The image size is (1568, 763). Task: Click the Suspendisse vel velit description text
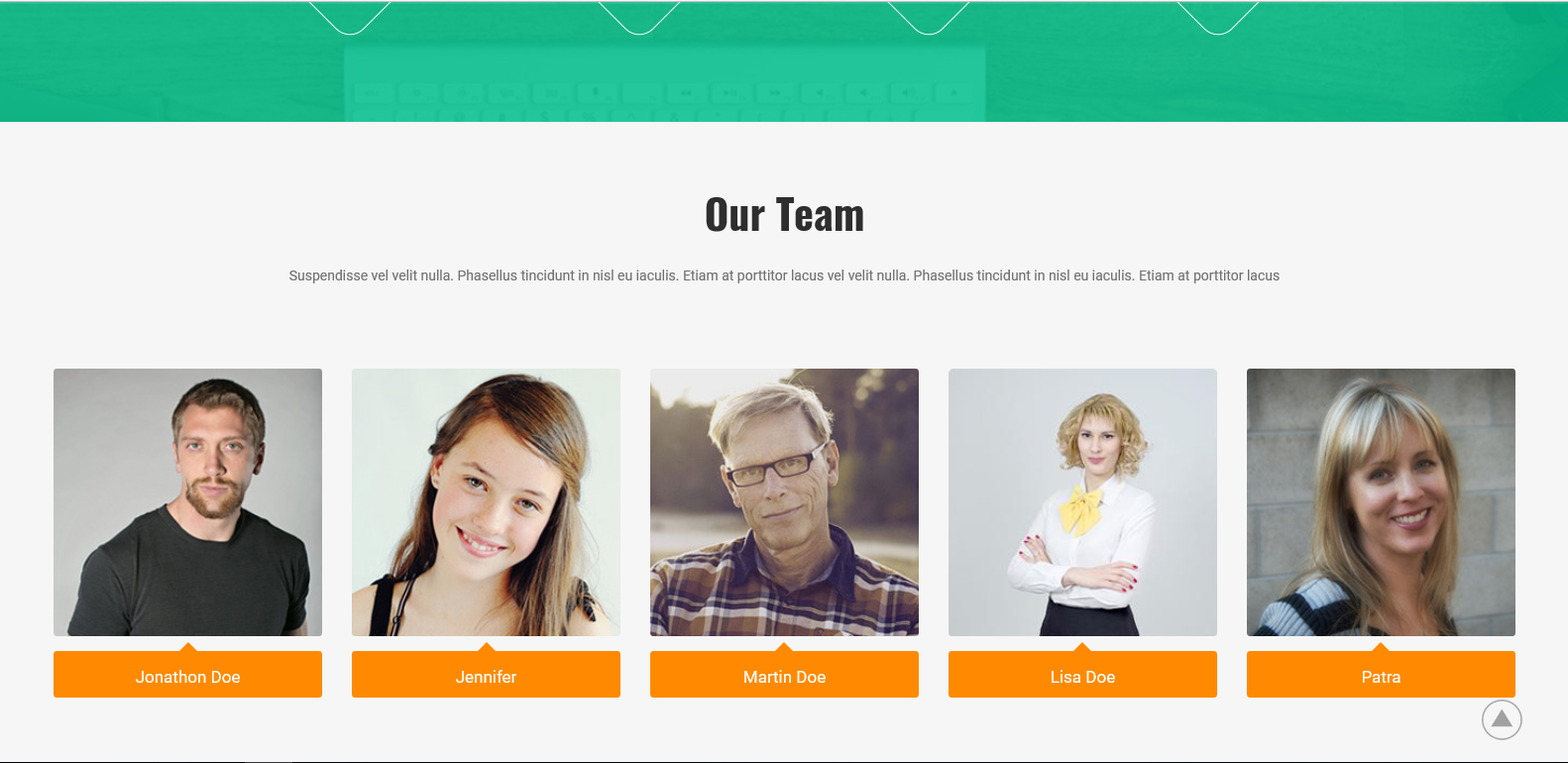[784, 275]
